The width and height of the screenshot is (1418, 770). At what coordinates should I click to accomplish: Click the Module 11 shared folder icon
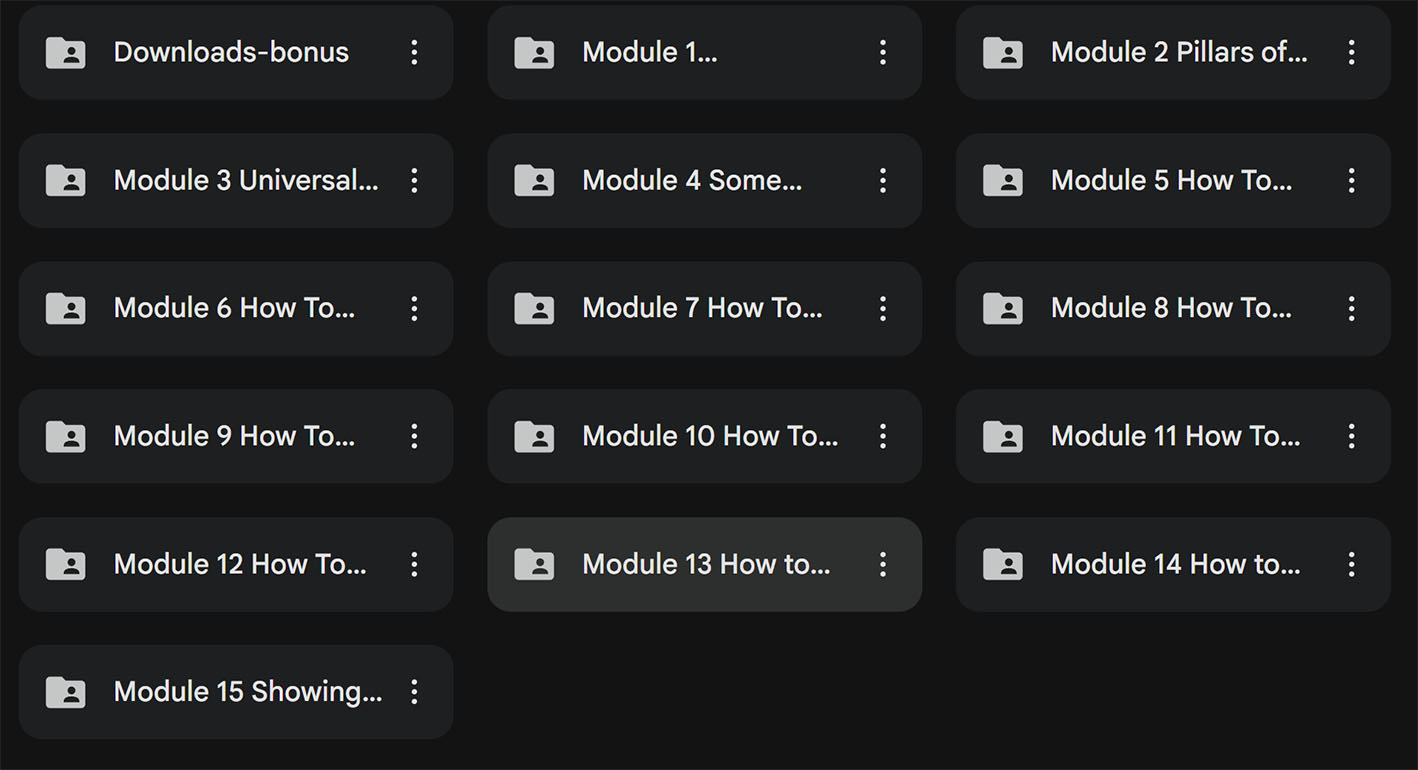click(x=1003, y=437)
